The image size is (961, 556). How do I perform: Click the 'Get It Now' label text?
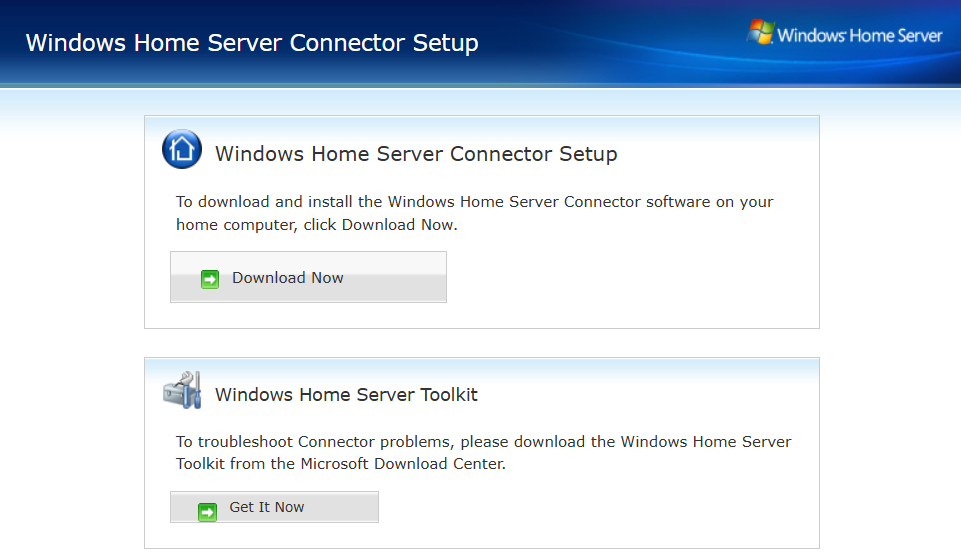click(x=267, y=507)
